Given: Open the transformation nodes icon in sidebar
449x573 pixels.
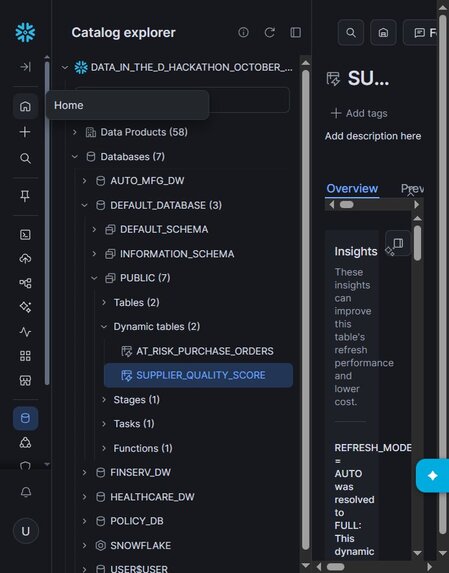Looking at the screenshot, I should [25, 283].
